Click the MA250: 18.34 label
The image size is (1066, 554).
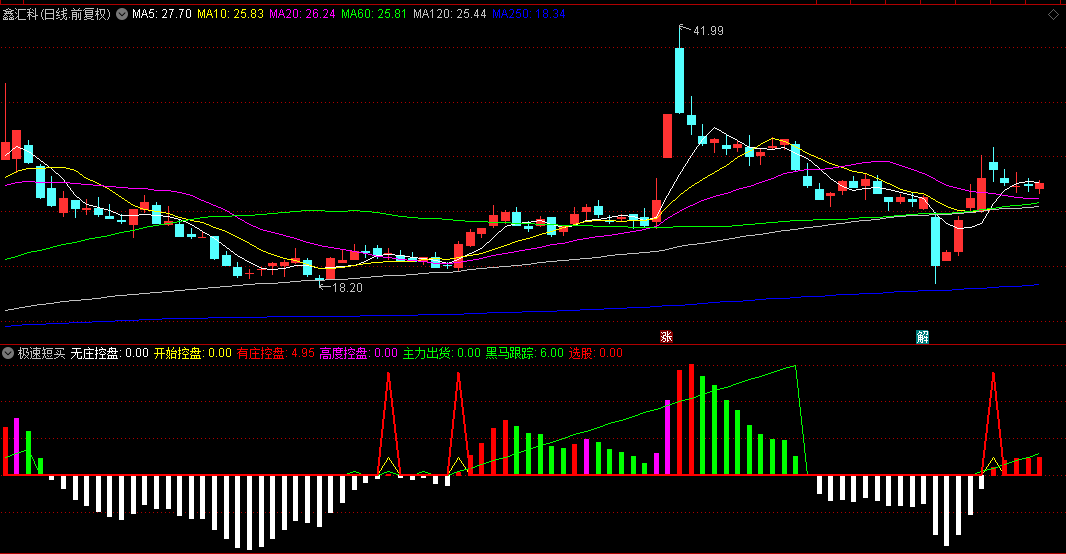(x=529, y=14)
